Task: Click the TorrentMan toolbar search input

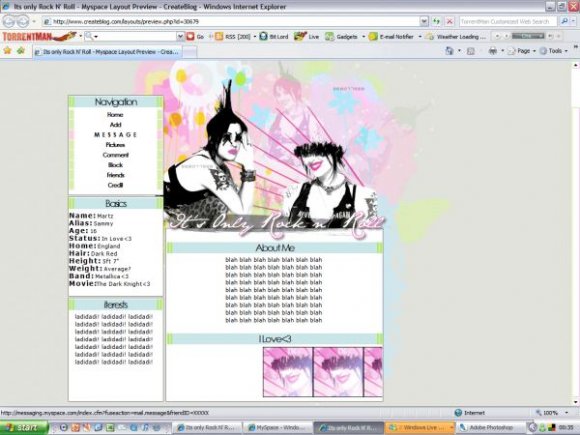Action: click(x=134, y=36)
